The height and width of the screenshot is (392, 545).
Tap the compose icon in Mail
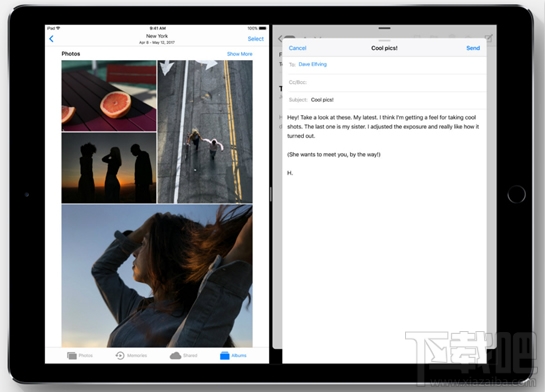489,38
